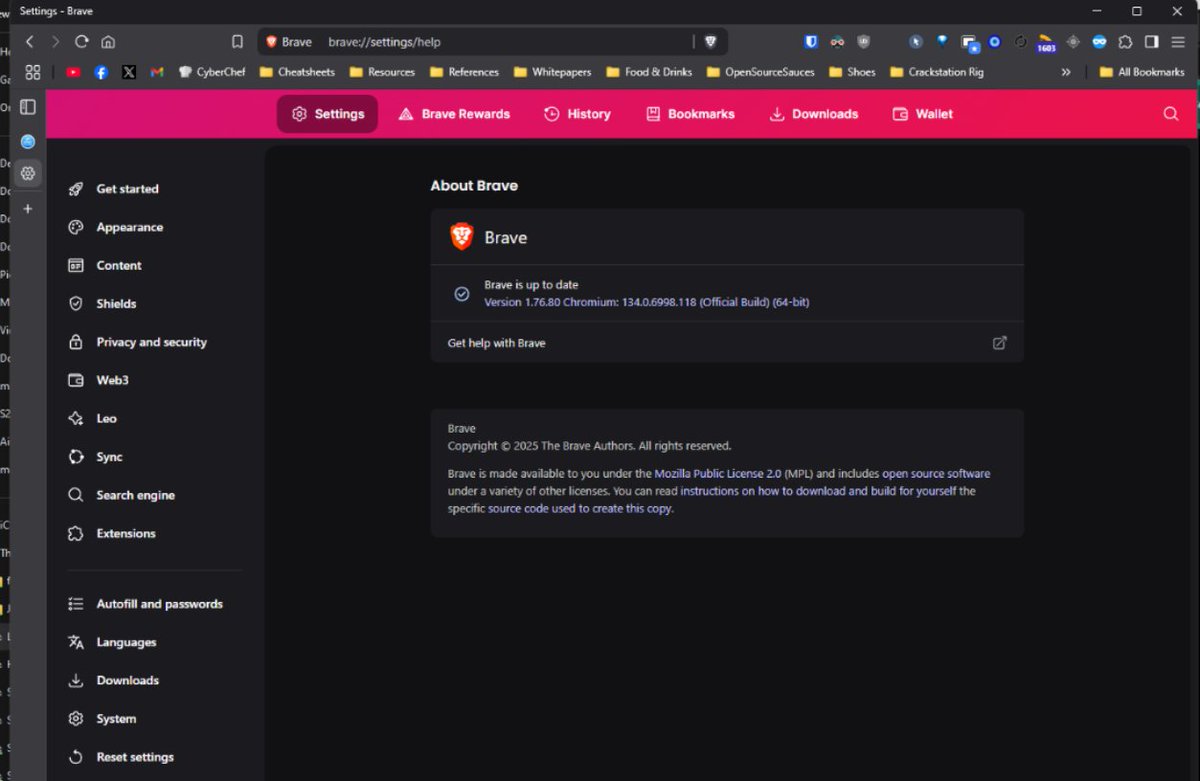Toggle the sidebar panel icon near the profile
1200x781 pixels.
[1153, 41]
